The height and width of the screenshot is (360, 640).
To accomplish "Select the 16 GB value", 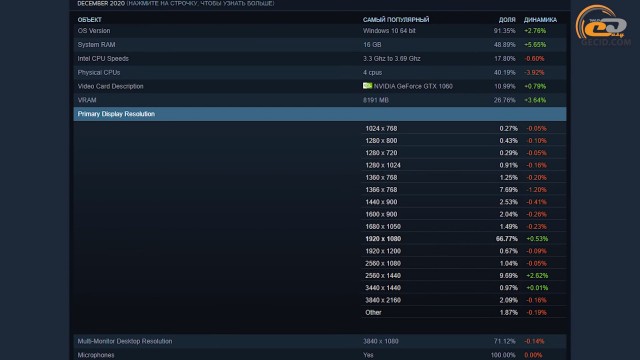I will 372,45.
